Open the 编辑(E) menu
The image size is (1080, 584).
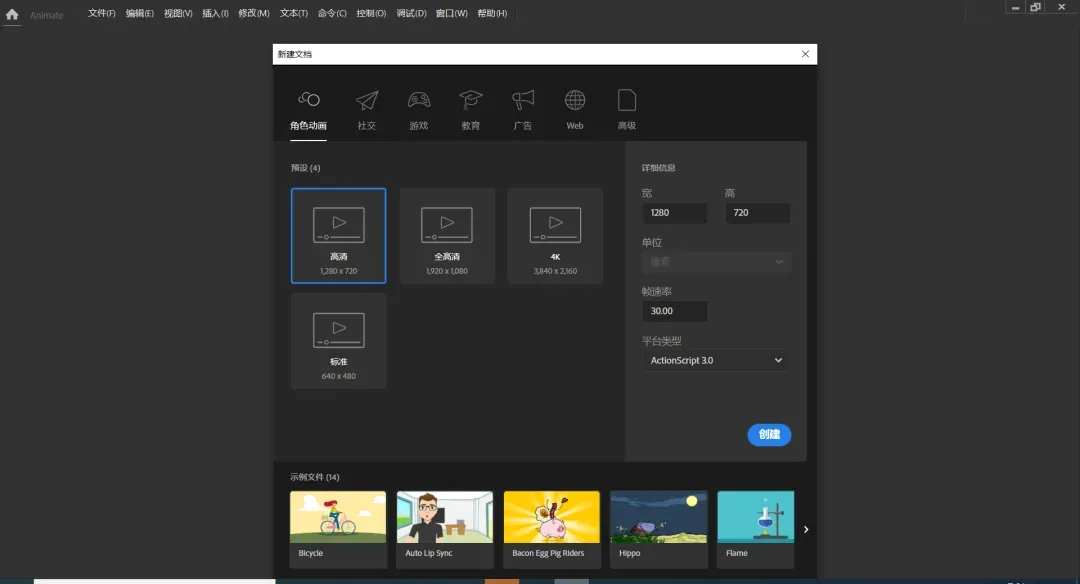139,13
